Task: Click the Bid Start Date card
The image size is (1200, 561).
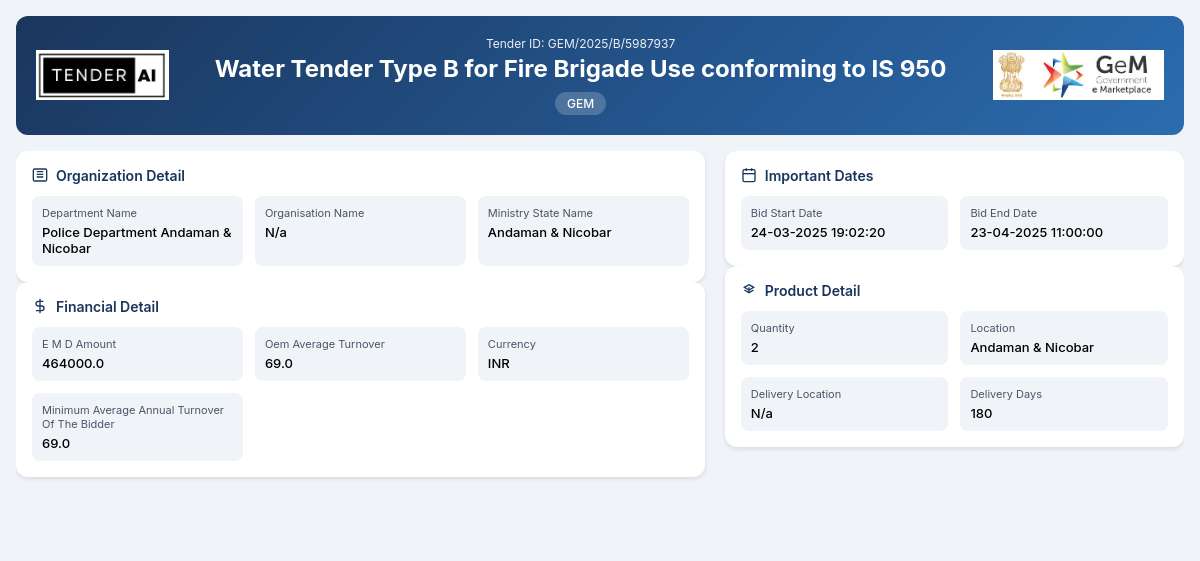Action: [844, 223]
